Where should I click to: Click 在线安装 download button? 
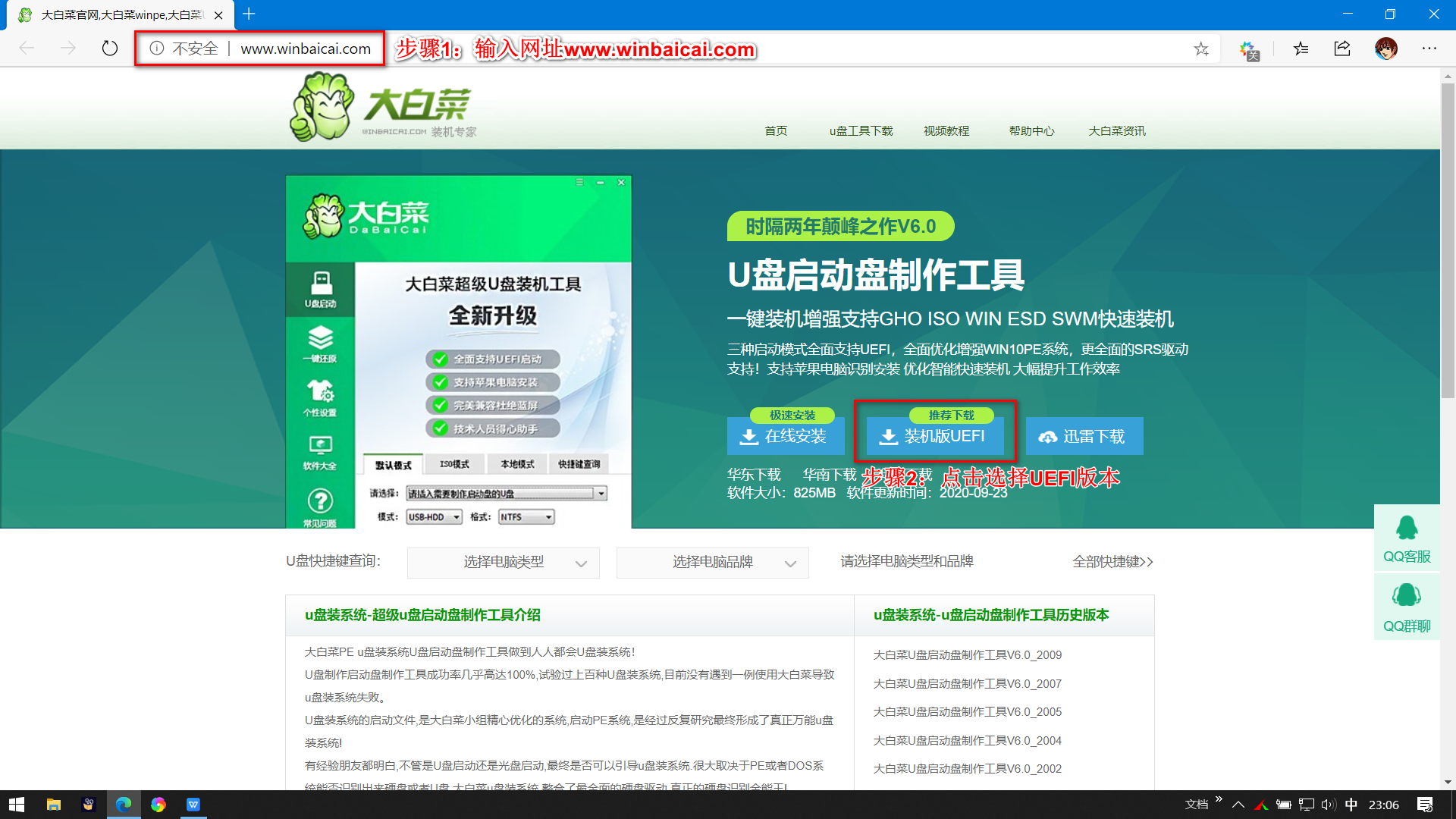(786, 436)
